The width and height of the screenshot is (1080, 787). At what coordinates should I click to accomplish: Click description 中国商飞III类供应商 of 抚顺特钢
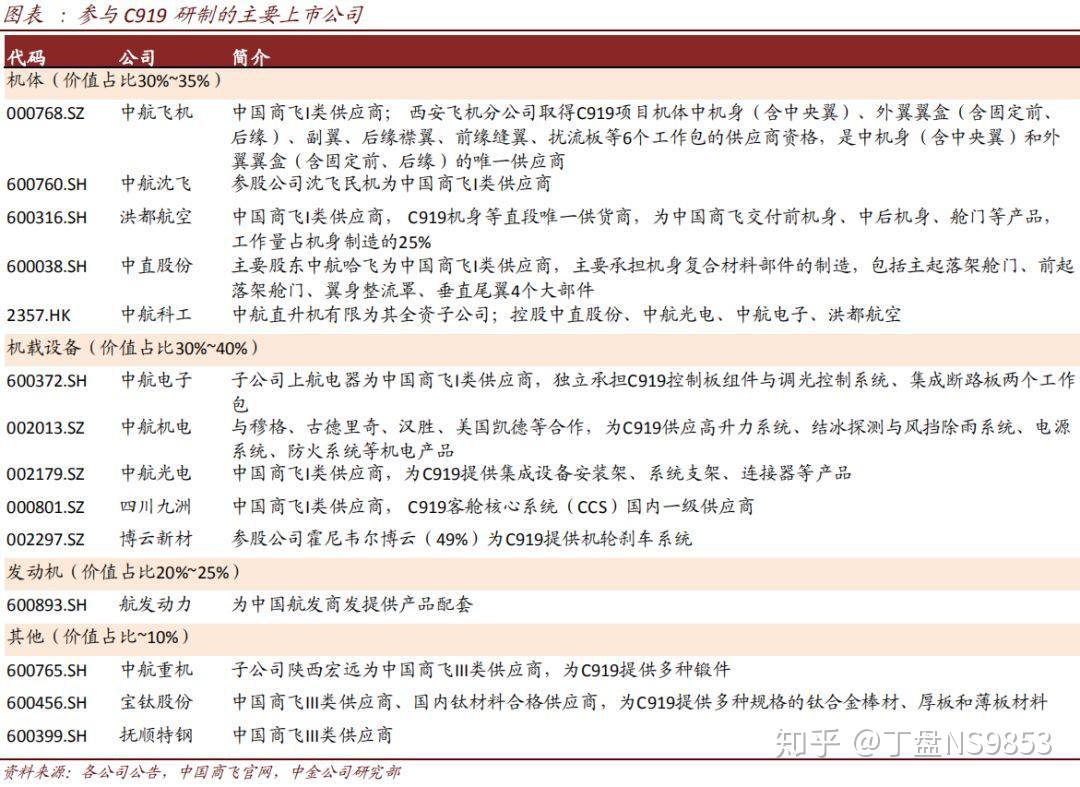click(x=312, y=735)
